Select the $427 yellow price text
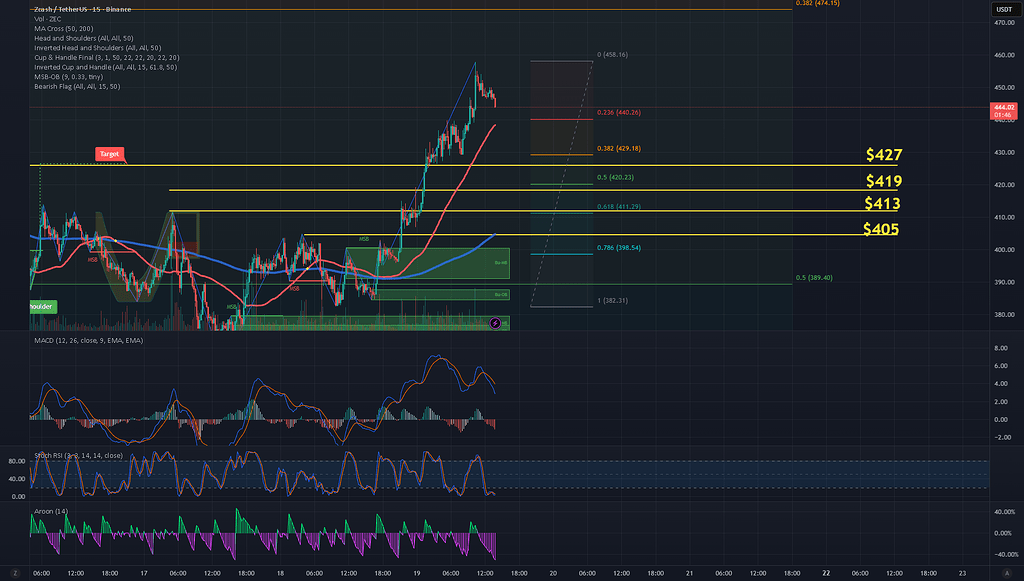 (x=885, y=155)
